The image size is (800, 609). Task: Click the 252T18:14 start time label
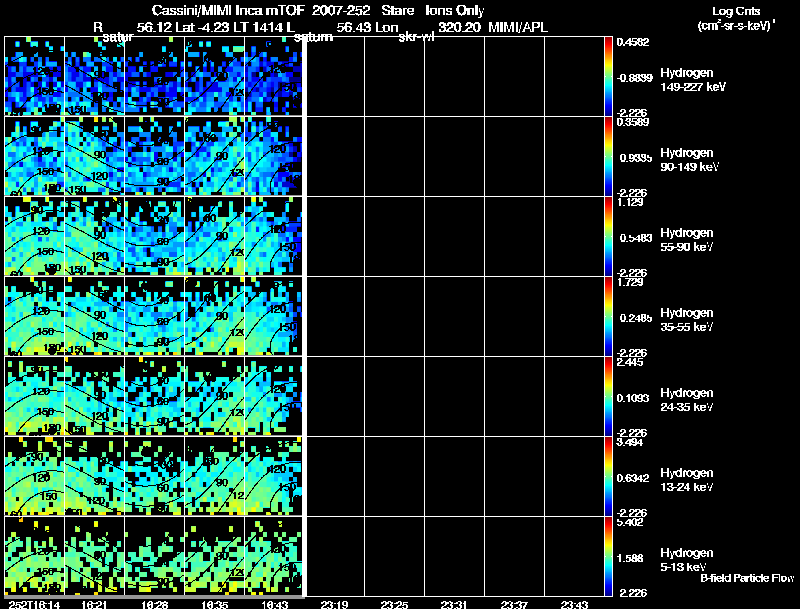coord(31,604)
